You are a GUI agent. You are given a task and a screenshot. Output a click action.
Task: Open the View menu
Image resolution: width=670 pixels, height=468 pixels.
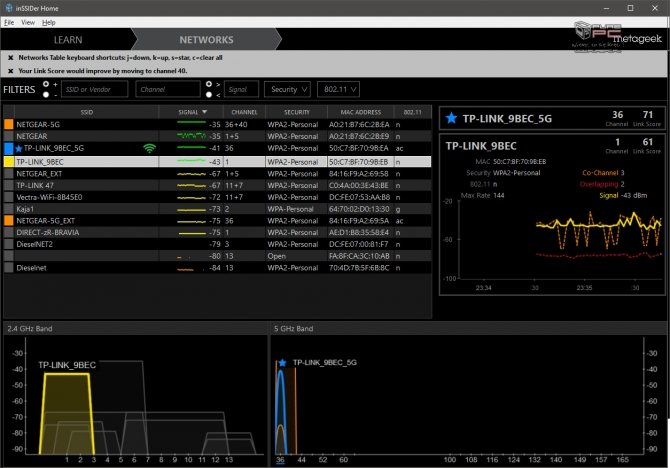[x=28, y=22]
